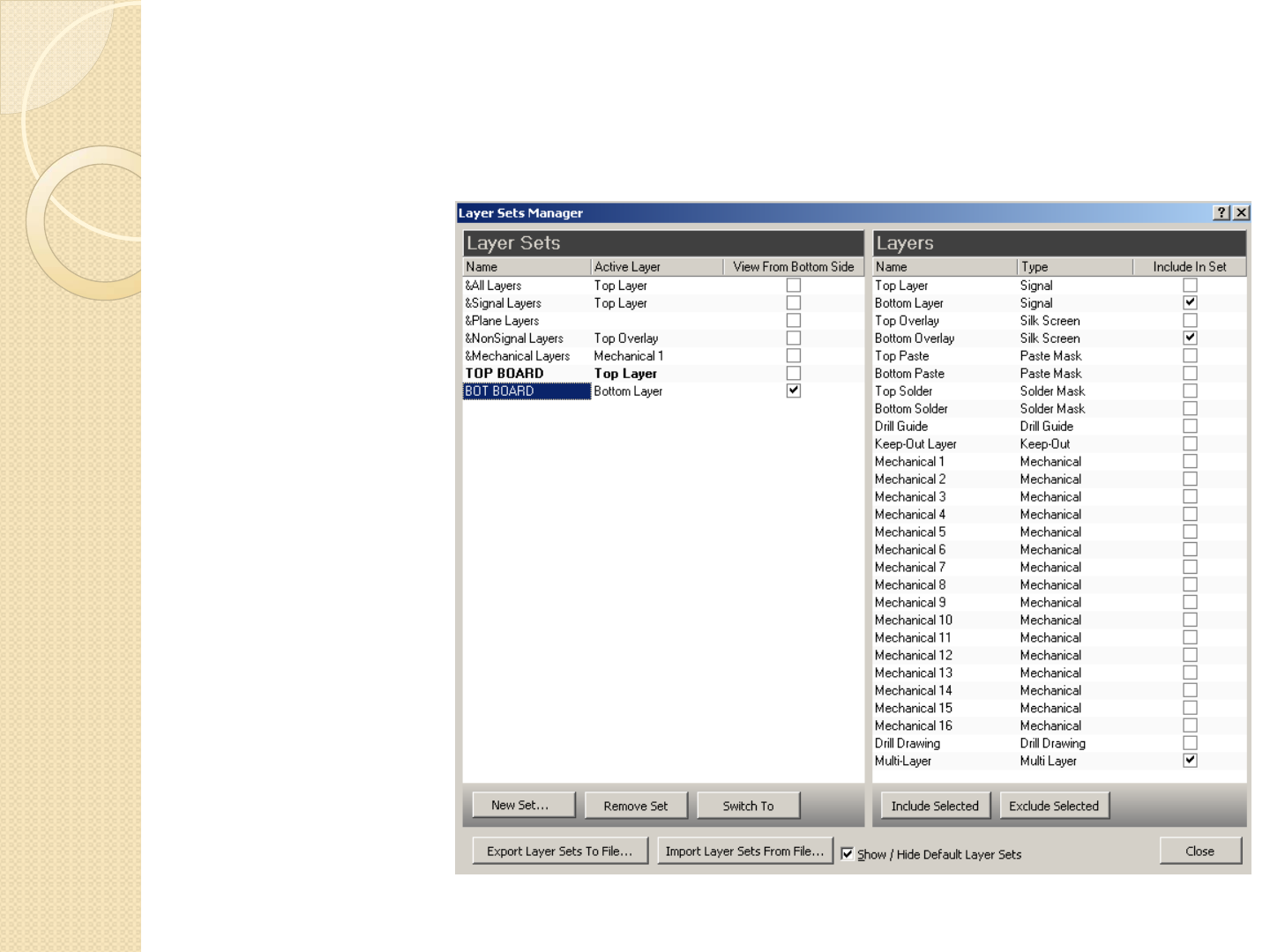The image size is (1270, 952).
Task: Check Include In Set for Bottom Solder
Action: click(x=1191, y=409)
